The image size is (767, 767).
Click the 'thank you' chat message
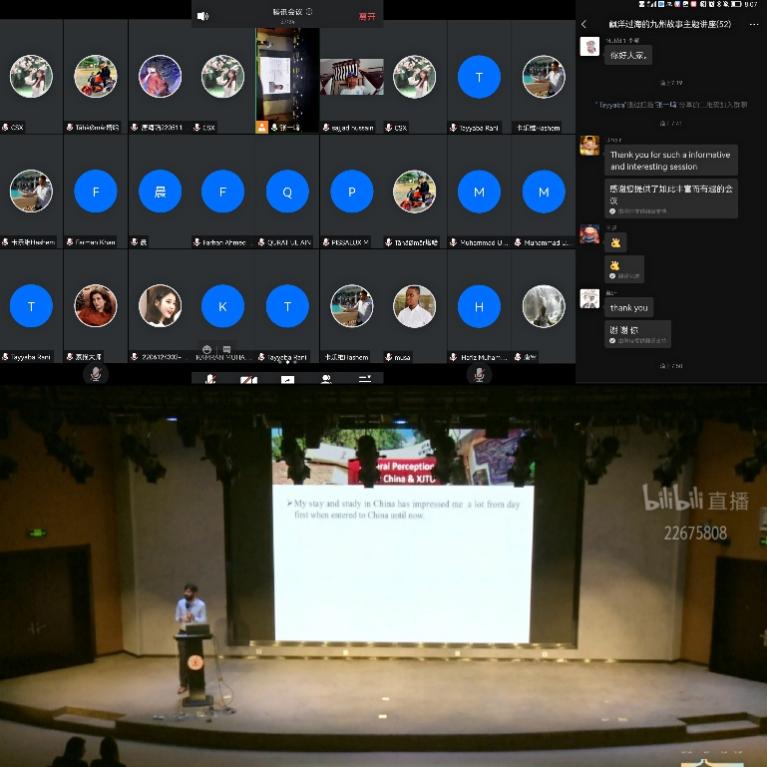629,307
